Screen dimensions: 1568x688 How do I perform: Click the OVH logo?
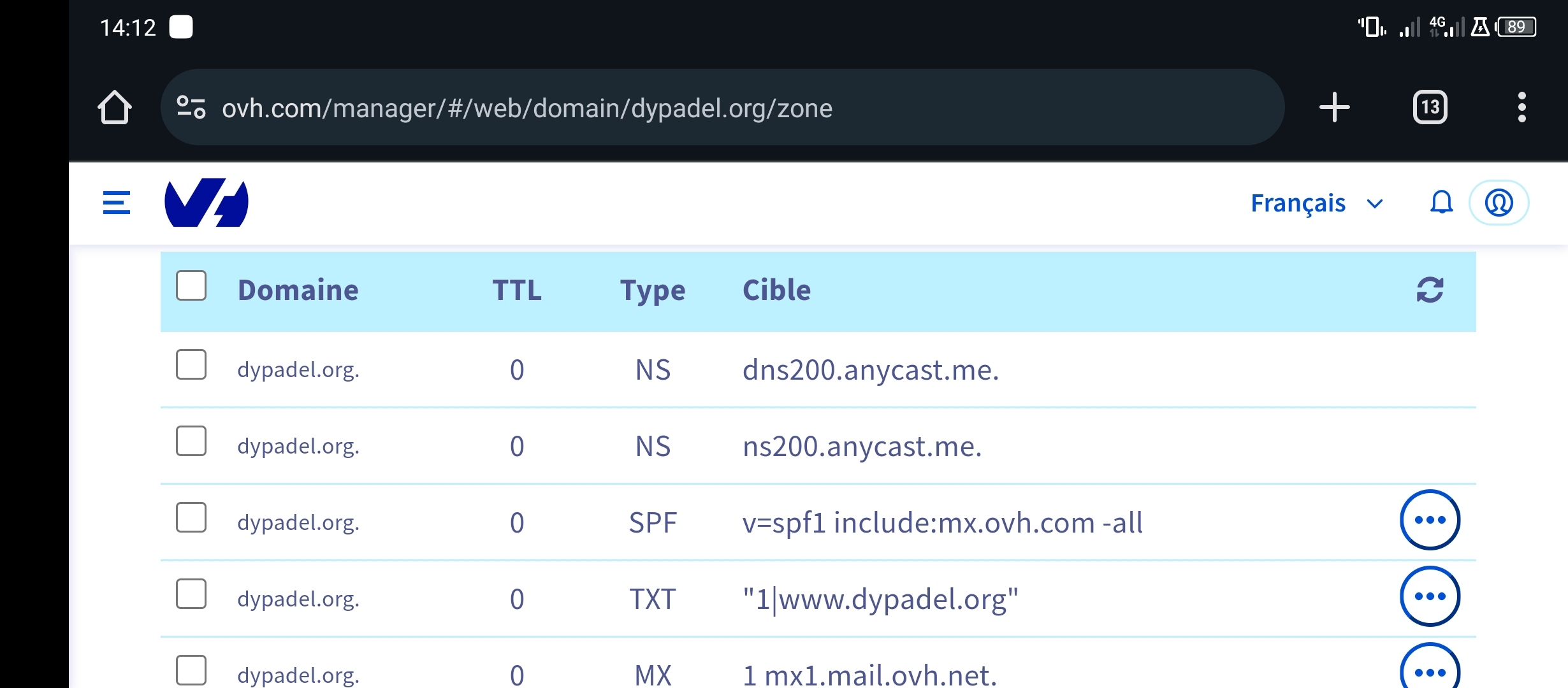click(x=206, y=203)
